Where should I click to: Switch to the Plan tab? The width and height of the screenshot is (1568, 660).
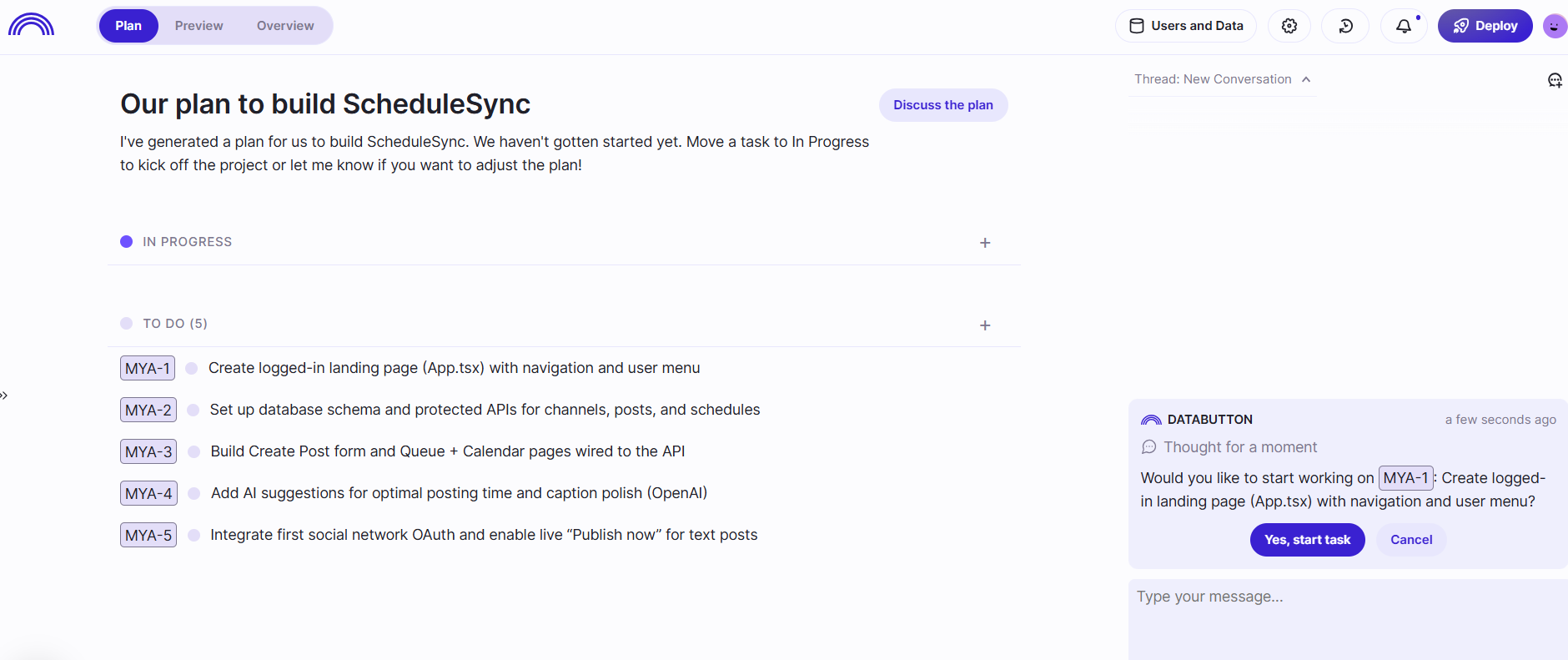(x=128, y=26)
